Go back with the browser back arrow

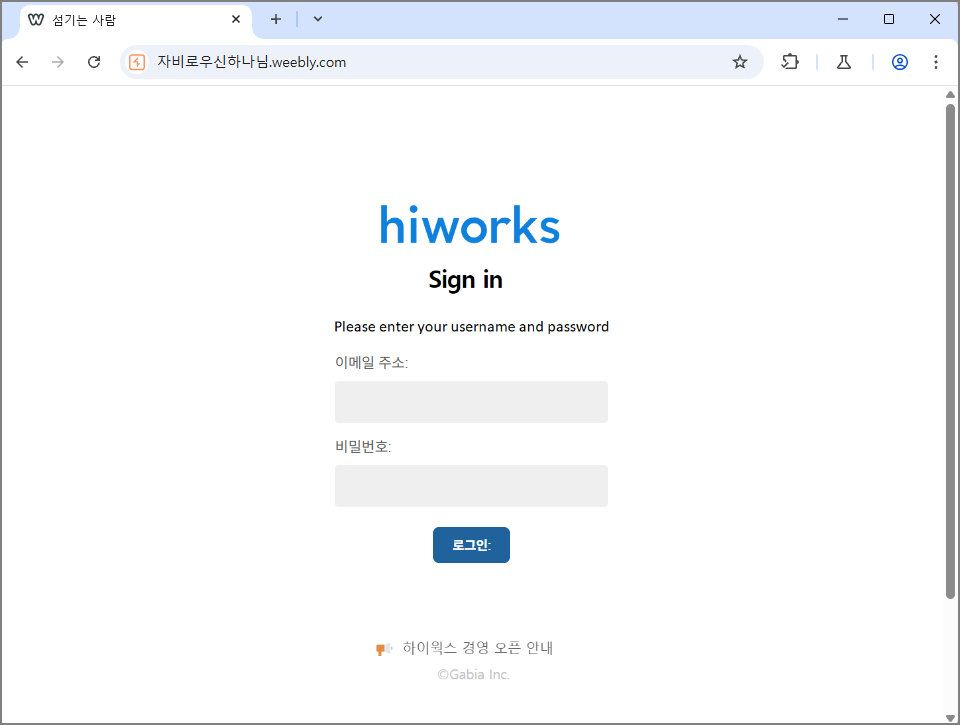[x=22, y=62]
